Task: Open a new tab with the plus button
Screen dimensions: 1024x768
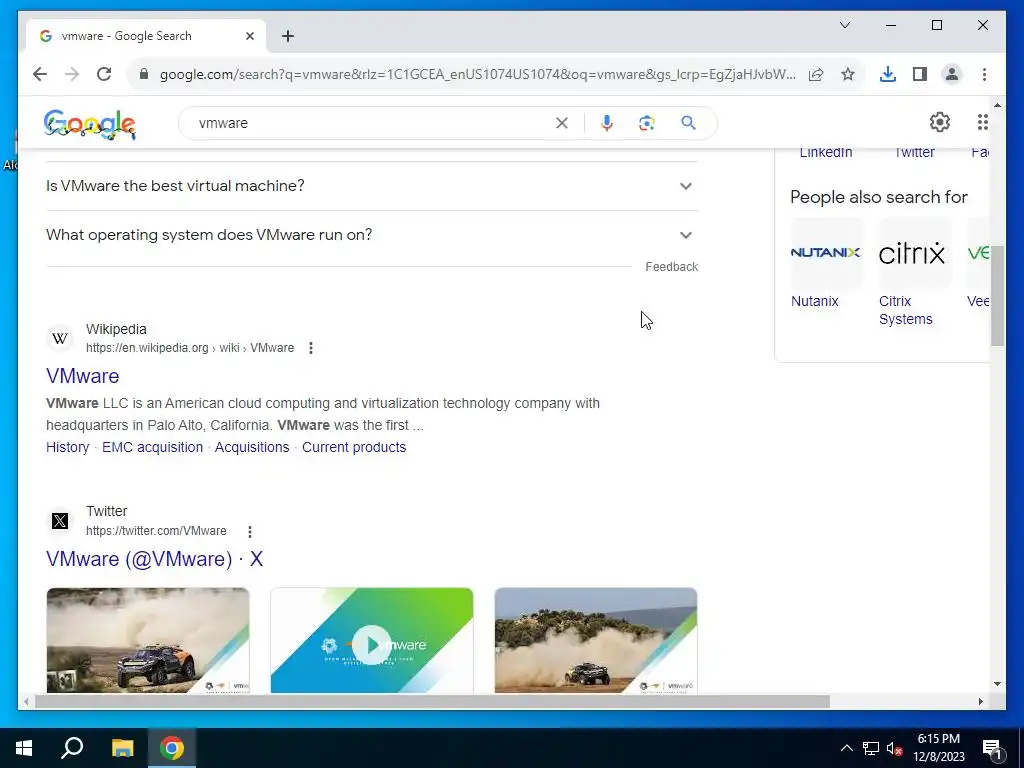Action: point(288,36)
